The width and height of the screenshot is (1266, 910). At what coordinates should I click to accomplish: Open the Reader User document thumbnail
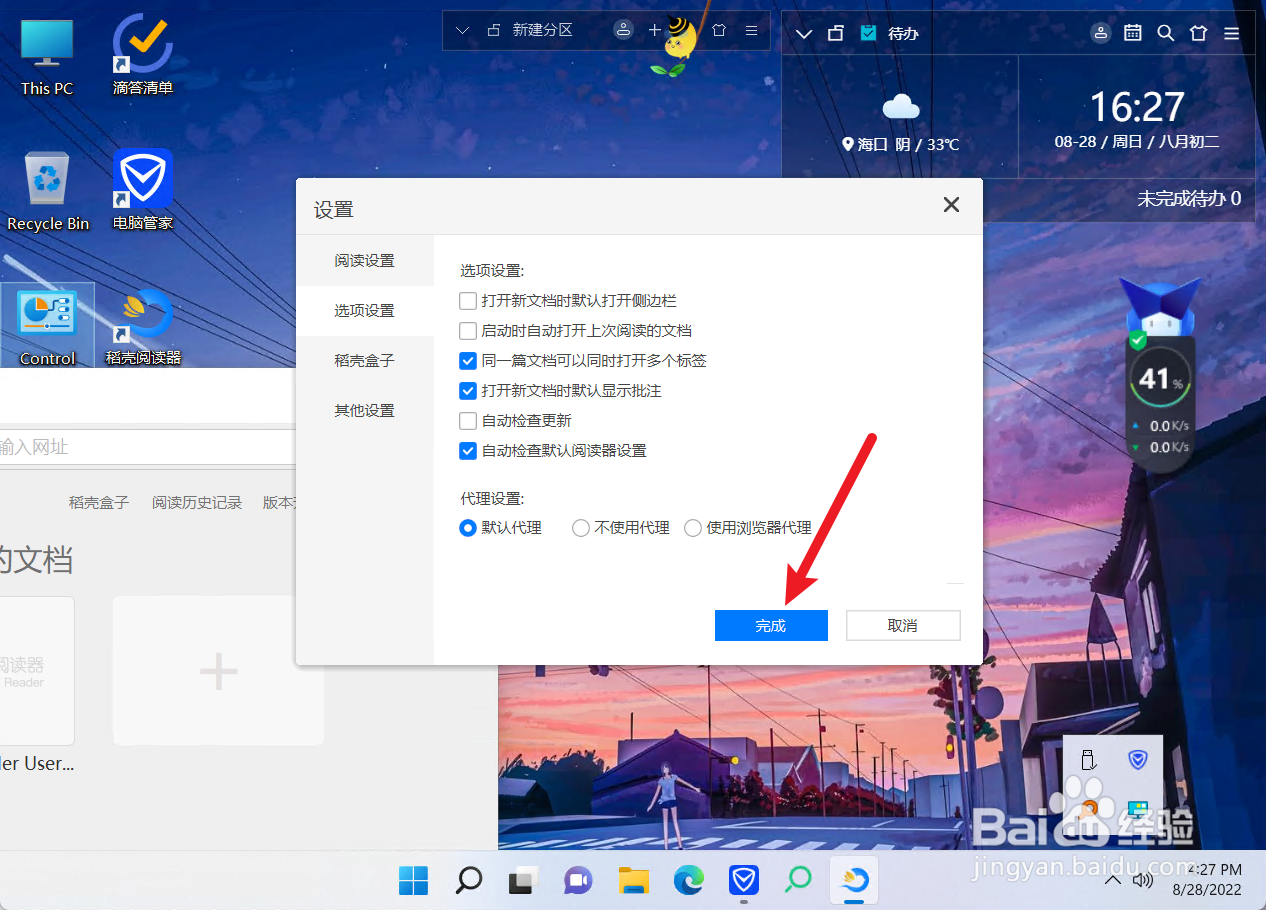click(36, 671)
